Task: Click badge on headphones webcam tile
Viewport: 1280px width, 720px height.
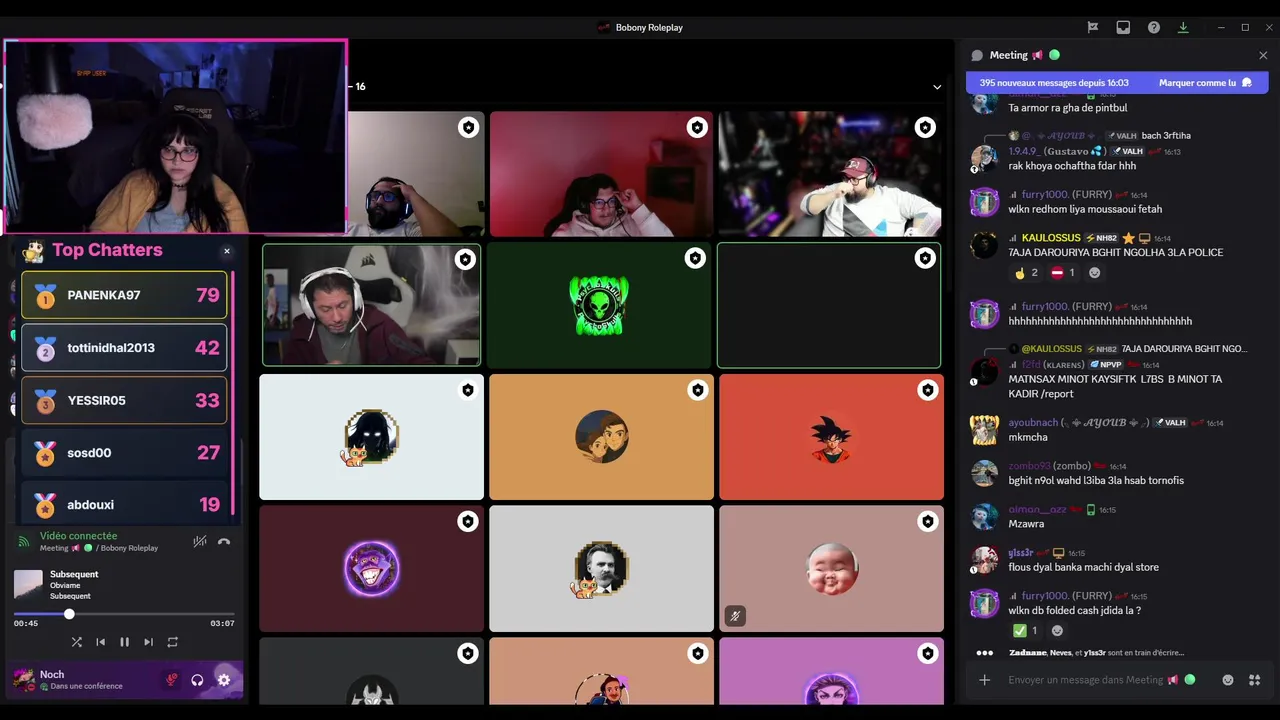Action: tap(464, 260)
